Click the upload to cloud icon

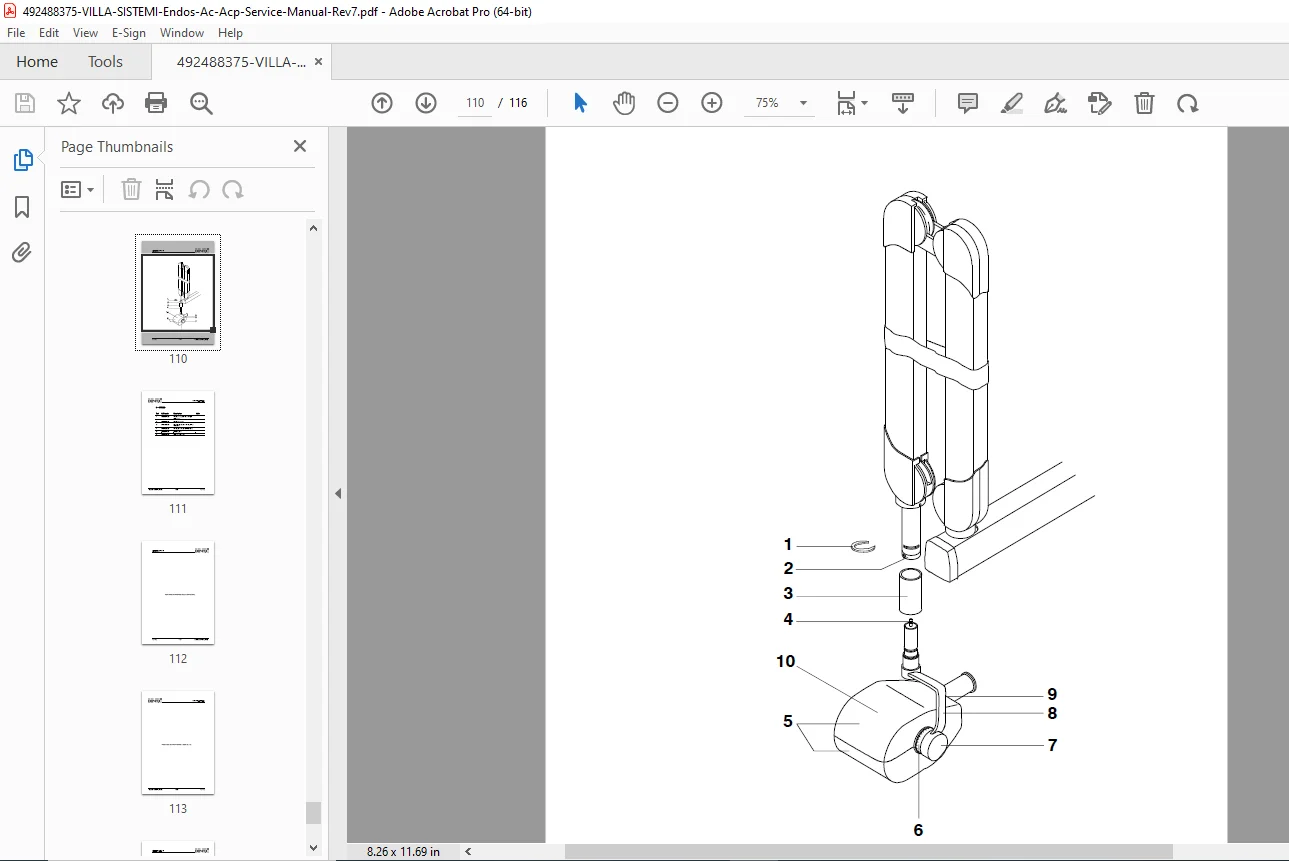point(113,103)
